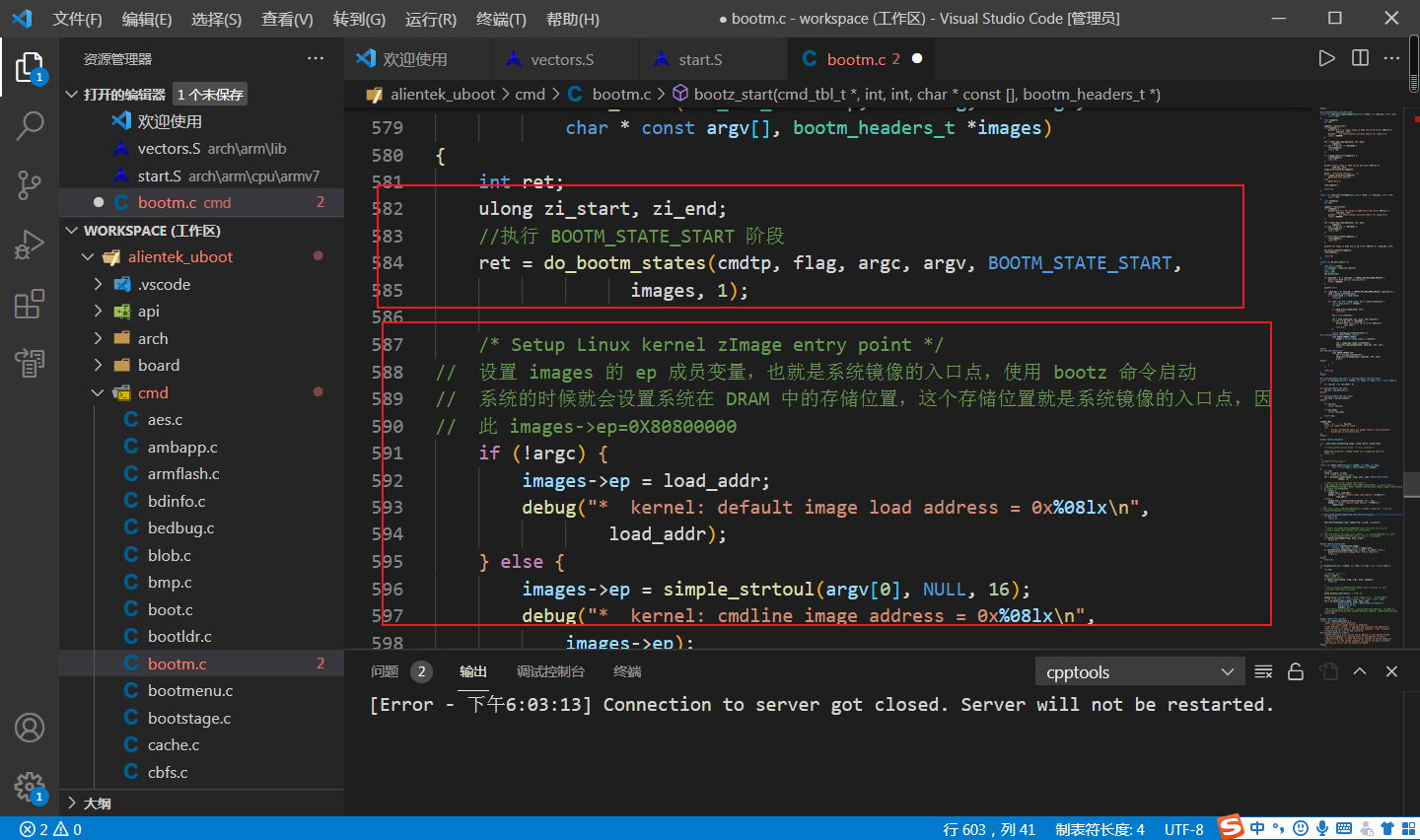Switch to the Debug Console panel tab

(550, 671)
